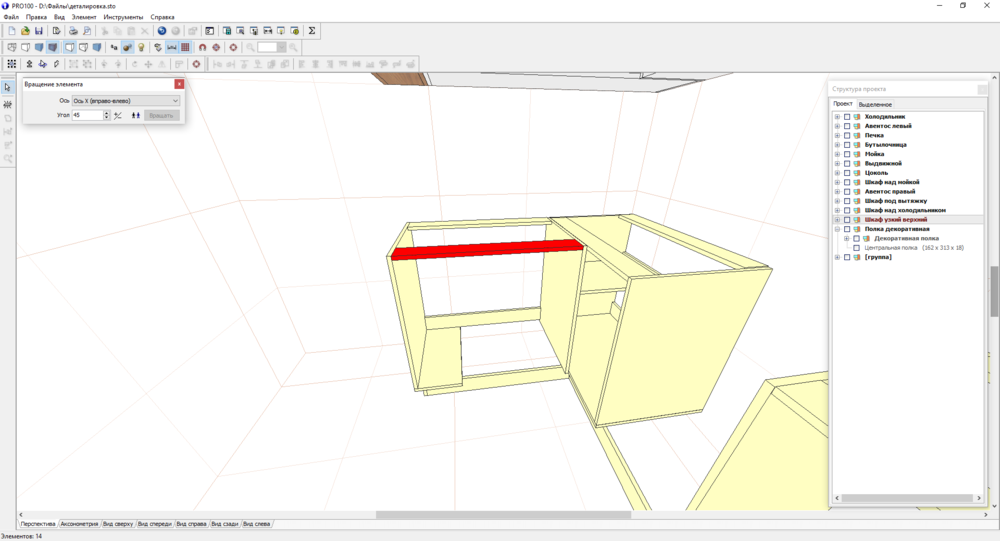
Task: Click the pencil edit tool icon
Action: [x=56, y=64]
